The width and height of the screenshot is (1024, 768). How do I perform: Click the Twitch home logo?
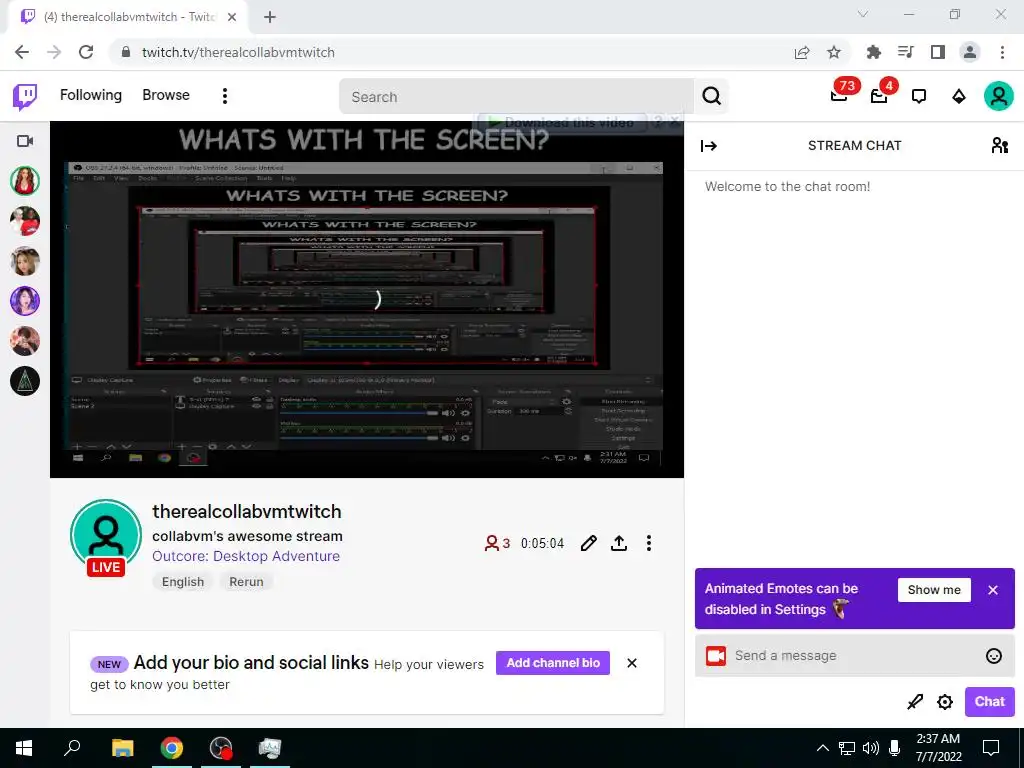coord(25,97)
